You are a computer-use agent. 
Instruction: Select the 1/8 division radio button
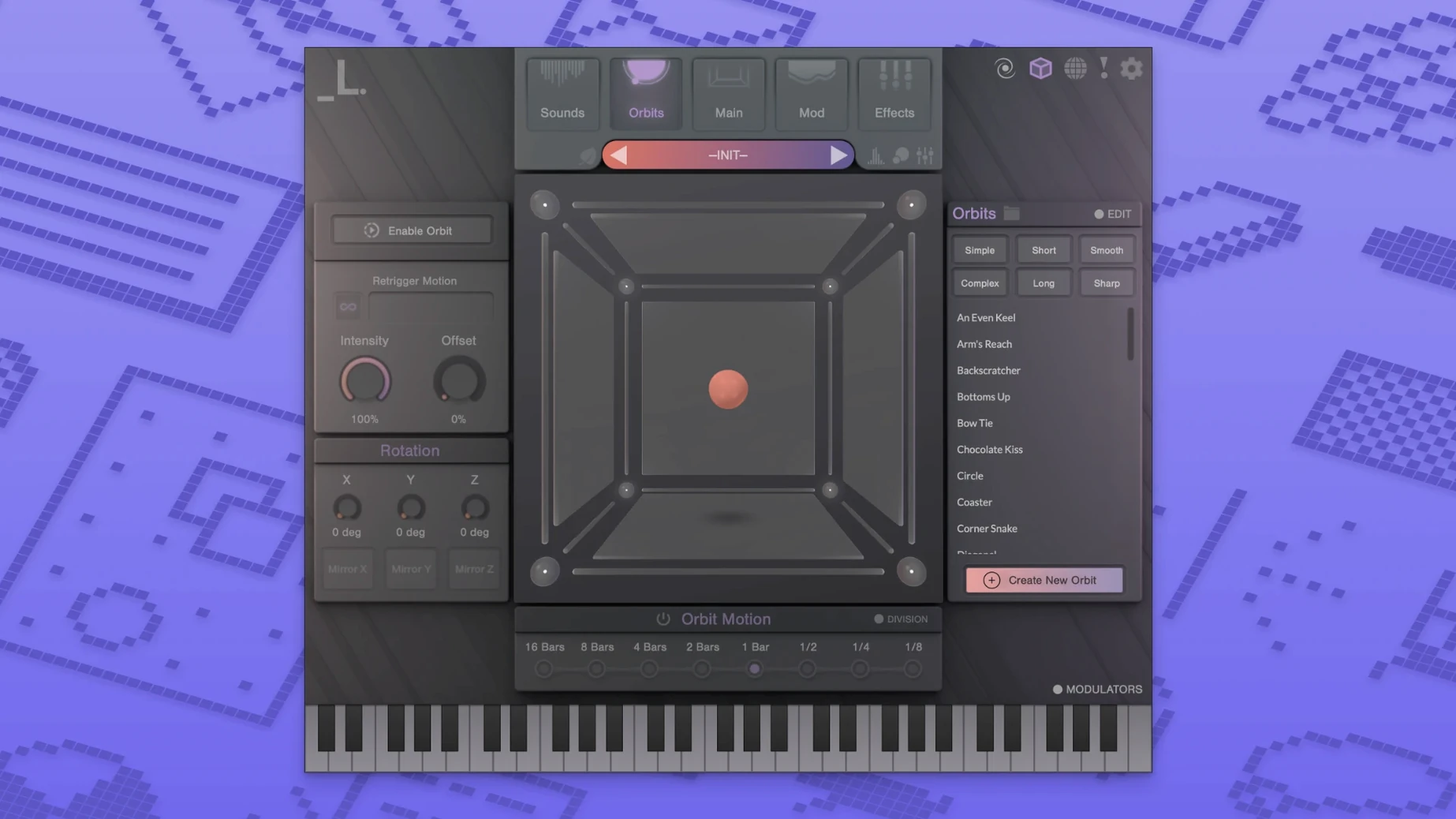[x=913, y=669]
